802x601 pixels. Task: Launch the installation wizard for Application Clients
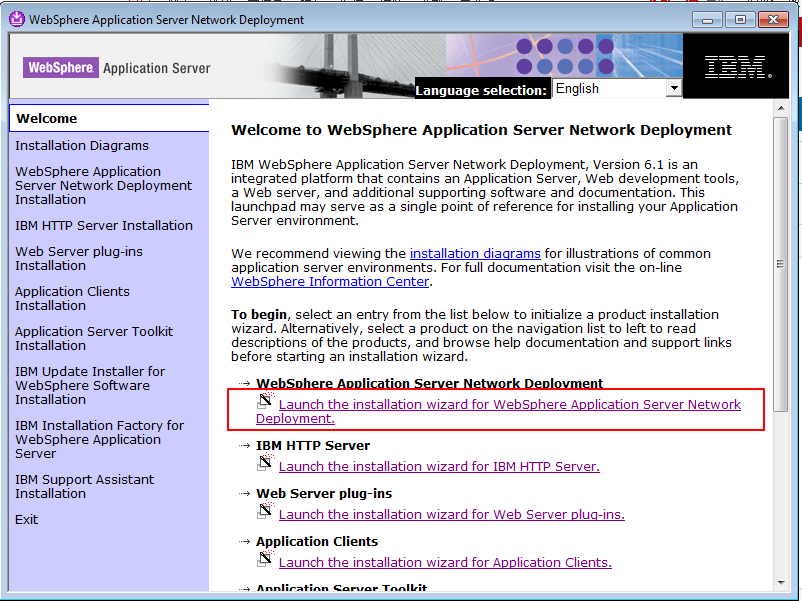pyautogui.click(x=445, y=563)
